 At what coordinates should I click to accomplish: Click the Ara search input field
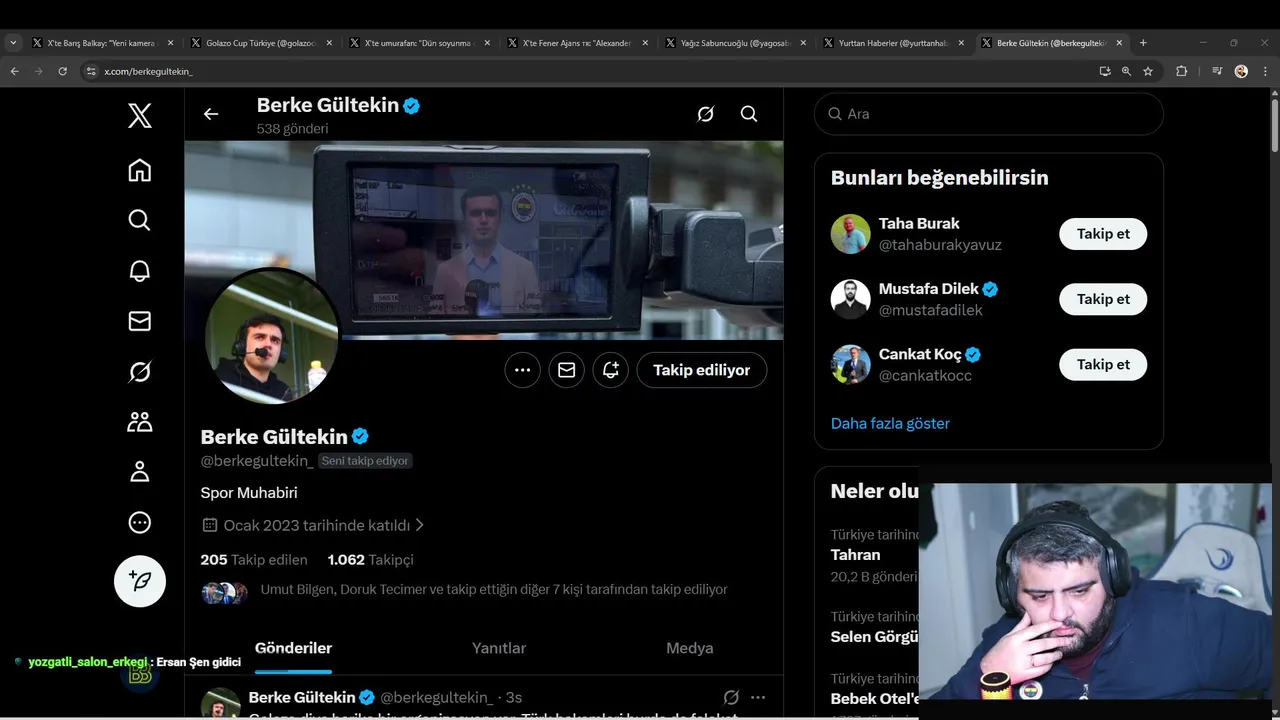(989, 114)
